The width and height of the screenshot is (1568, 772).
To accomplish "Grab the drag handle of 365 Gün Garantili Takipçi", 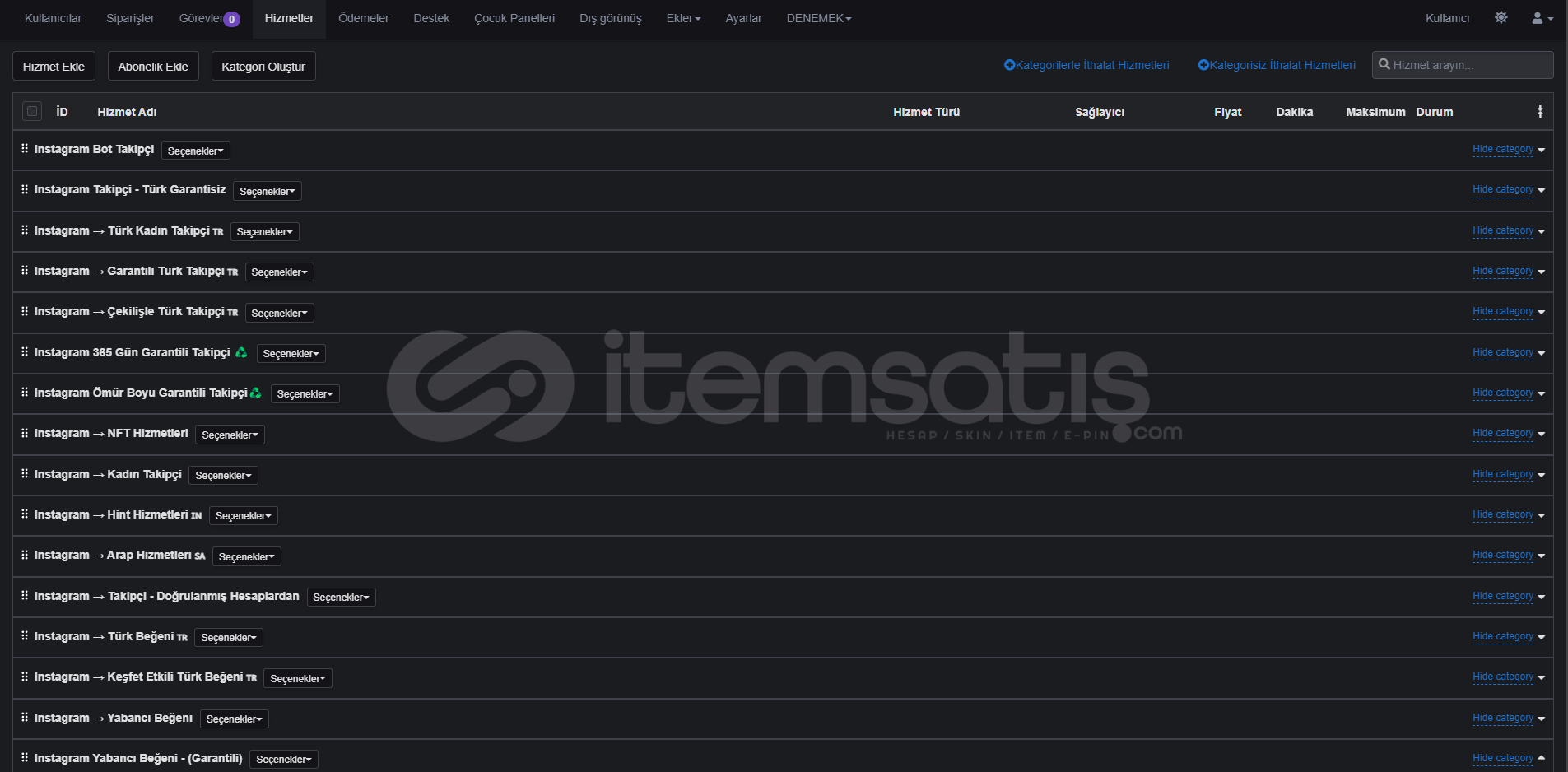I will (x=25, y=352).
